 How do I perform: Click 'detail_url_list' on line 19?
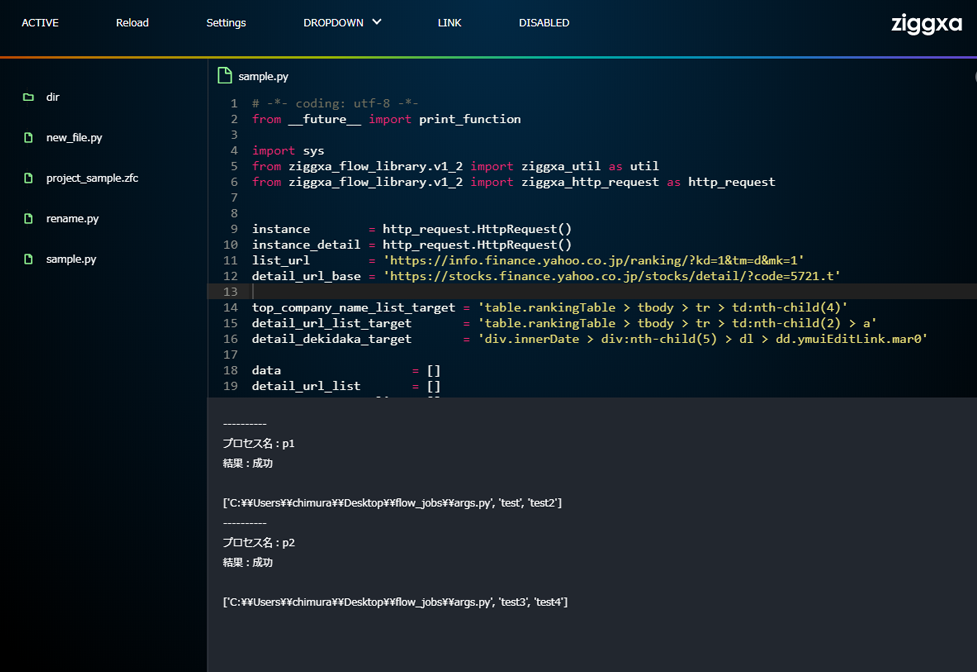pyautogui.click(x=306, y=386)
